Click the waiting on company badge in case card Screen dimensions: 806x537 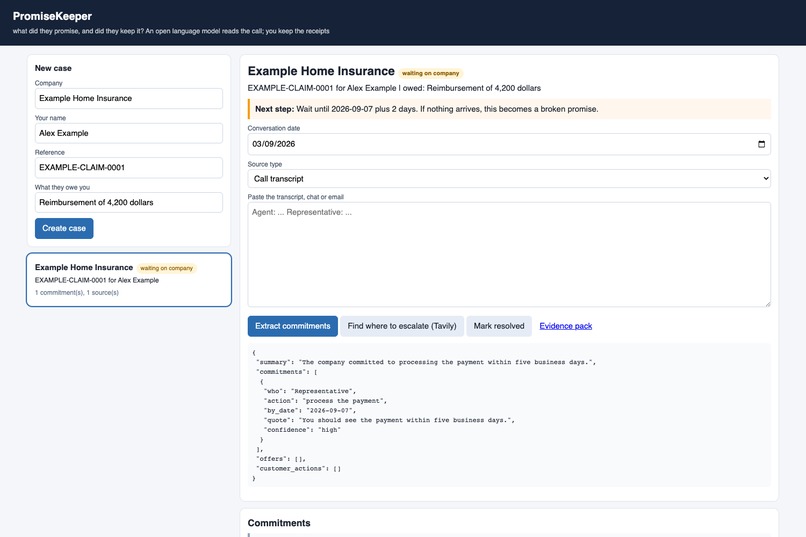point(167,268)
